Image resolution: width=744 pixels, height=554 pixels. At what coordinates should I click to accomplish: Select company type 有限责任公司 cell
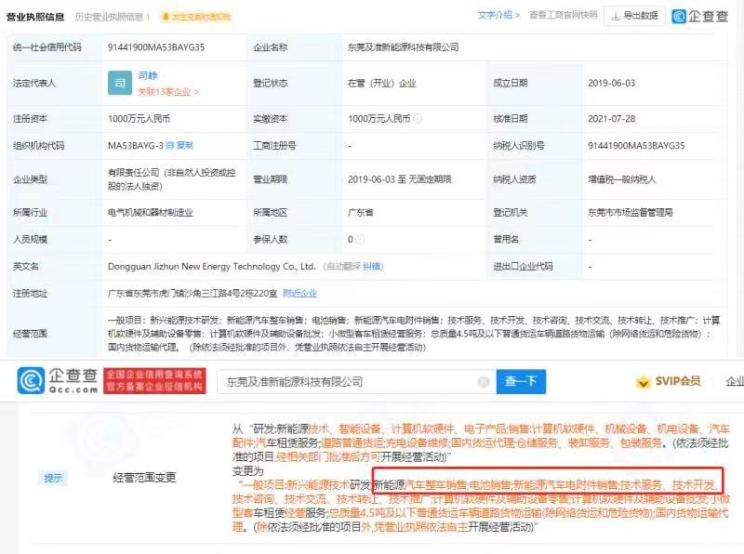tap(172, 179)
